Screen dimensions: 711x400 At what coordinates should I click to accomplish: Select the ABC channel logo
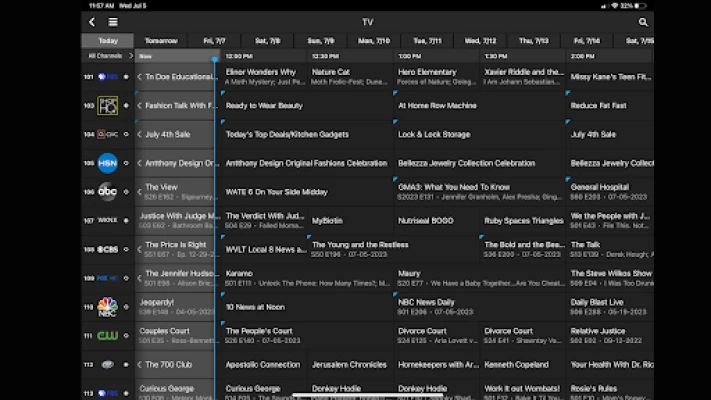[108, 191]
